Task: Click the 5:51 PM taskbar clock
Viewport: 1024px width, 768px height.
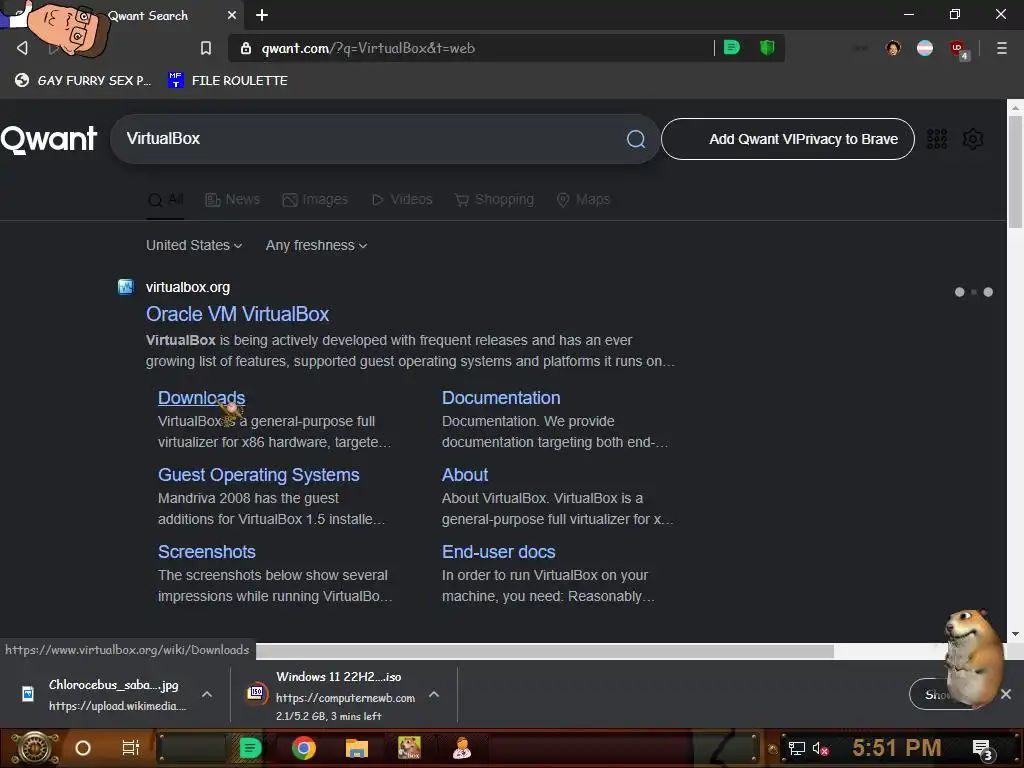Action: [897, 748]
